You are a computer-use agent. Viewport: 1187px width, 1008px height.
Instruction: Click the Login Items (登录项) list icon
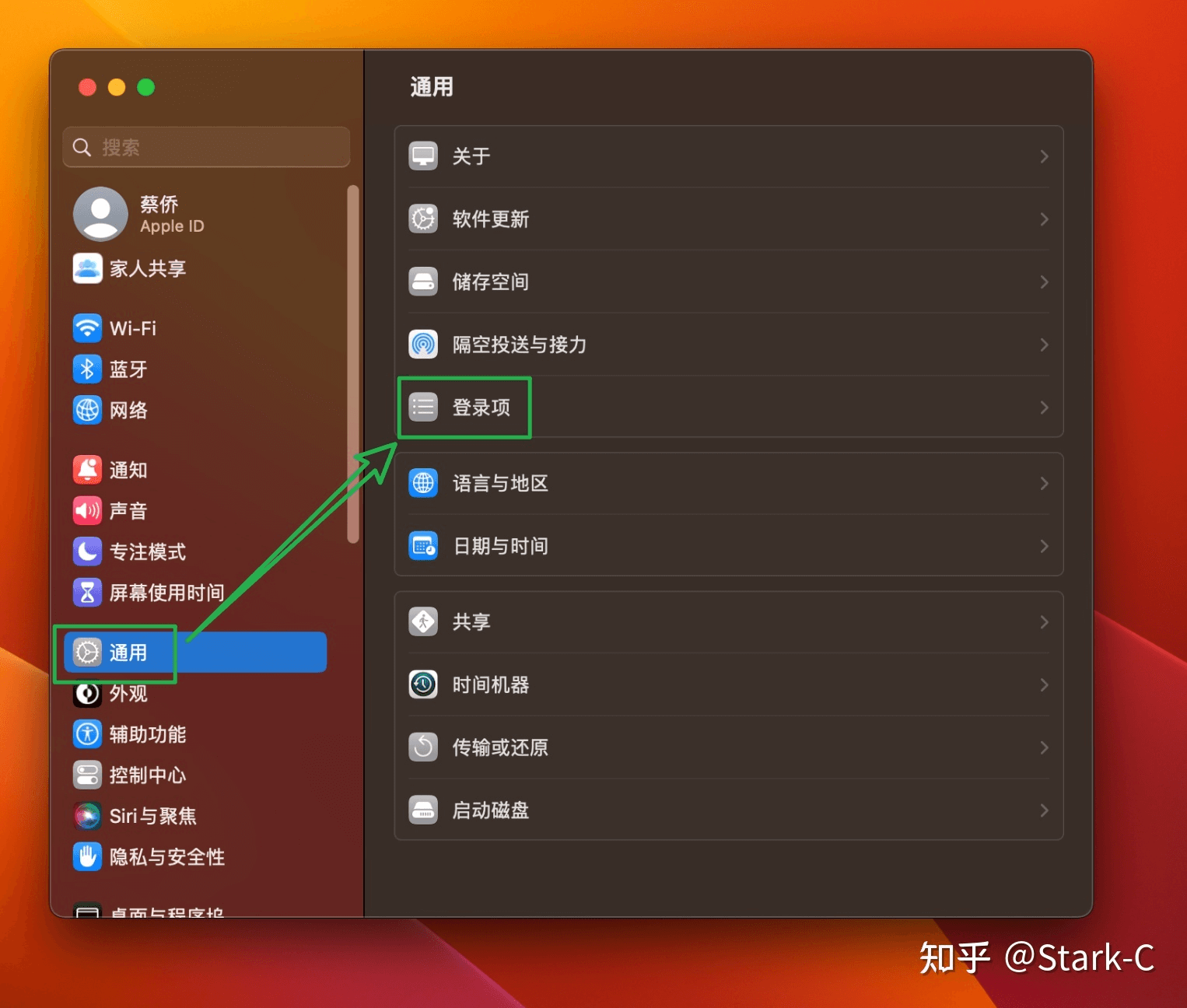pos(423,407)
